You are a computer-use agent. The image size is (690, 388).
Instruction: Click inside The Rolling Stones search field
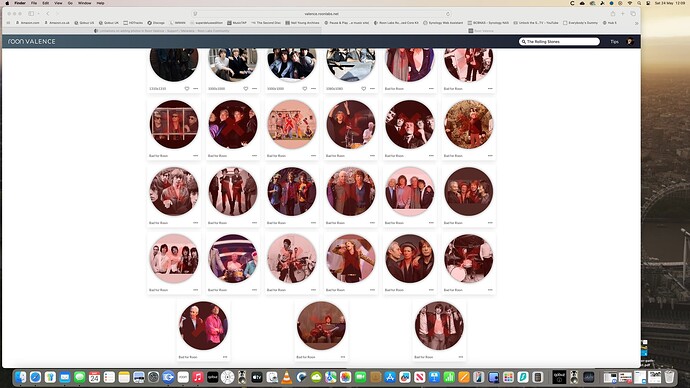click(559, 41)
